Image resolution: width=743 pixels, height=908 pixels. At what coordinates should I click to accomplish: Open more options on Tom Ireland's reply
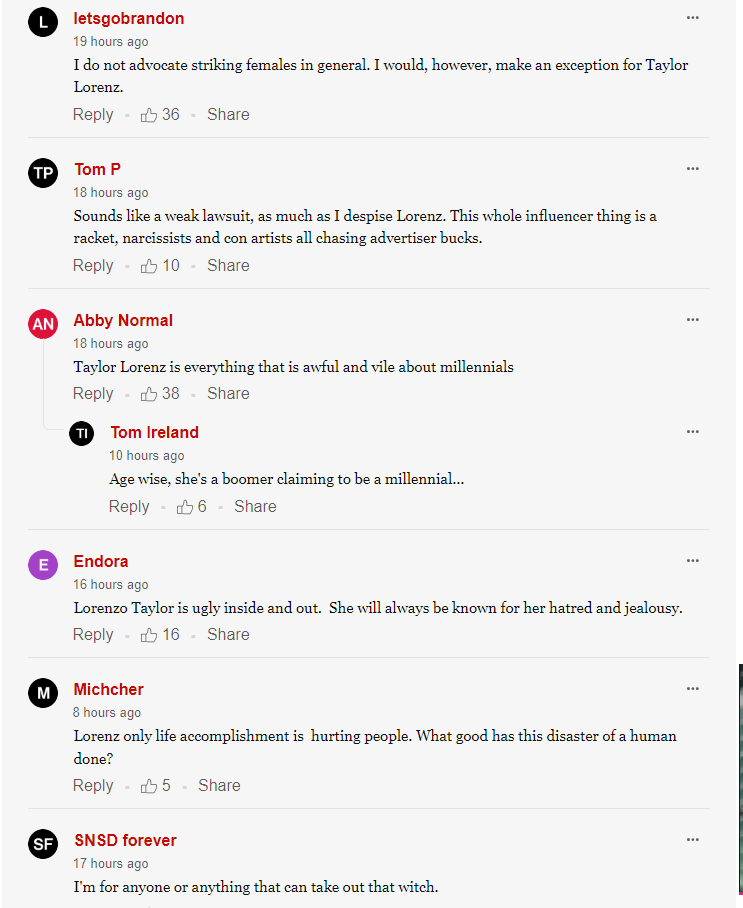[x=693, y=432]
